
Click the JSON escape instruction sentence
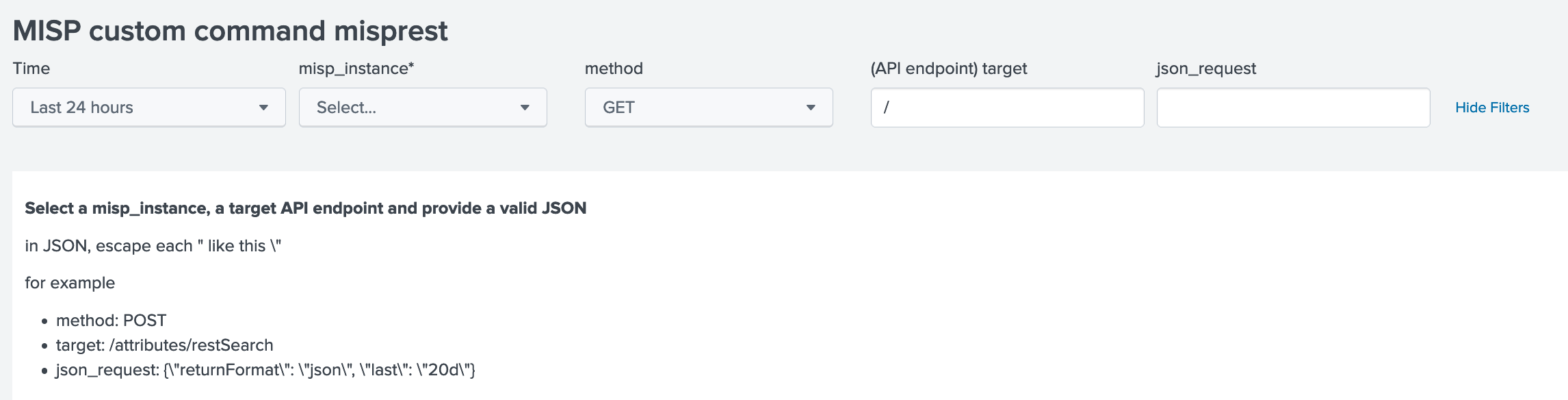point(153,246)
